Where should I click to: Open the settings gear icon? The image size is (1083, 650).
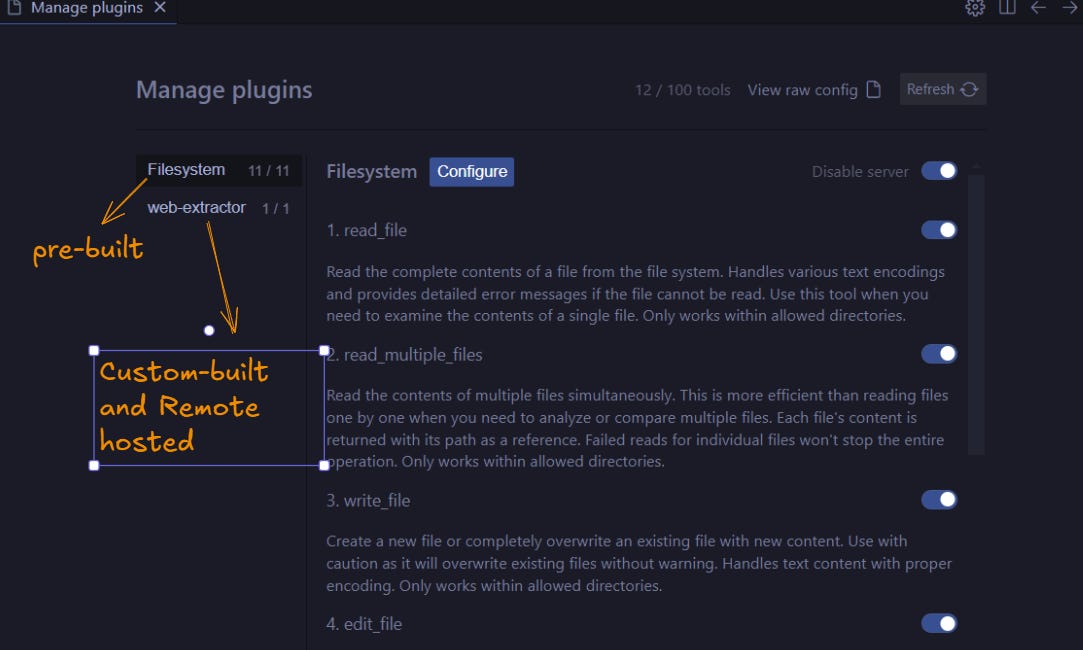[x=974, y=8]
